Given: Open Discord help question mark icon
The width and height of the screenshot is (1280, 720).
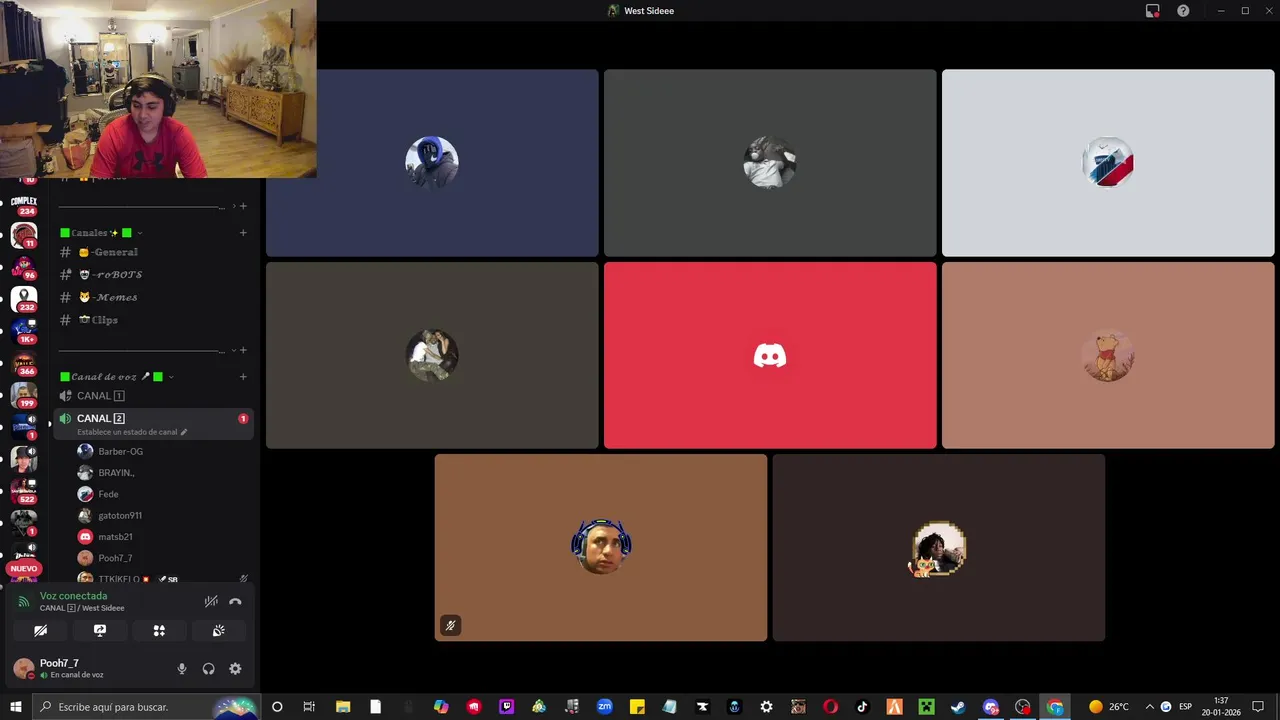Looking at the screenshot, I should 1183,11.
